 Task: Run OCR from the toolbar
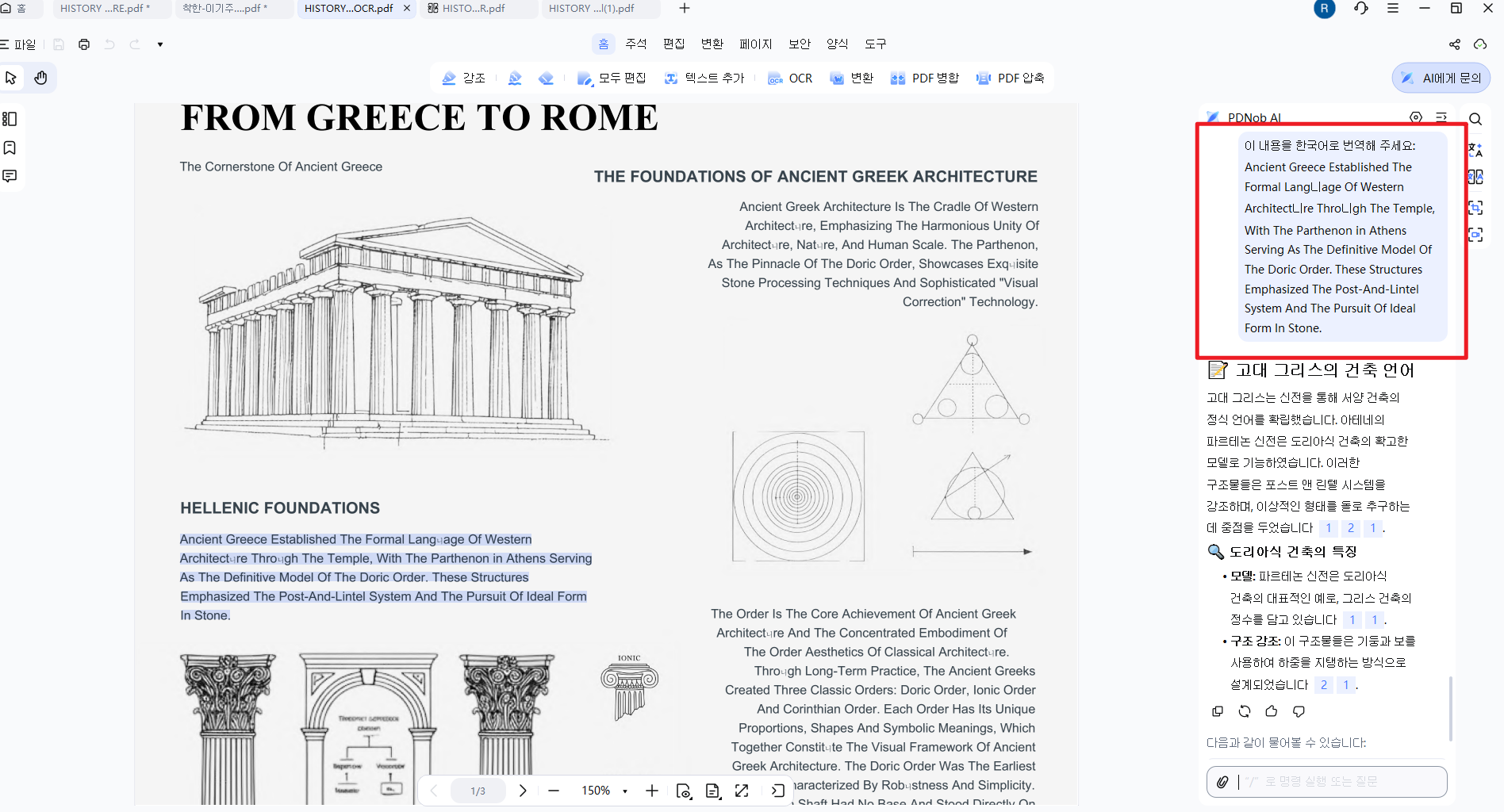point(790,78)
